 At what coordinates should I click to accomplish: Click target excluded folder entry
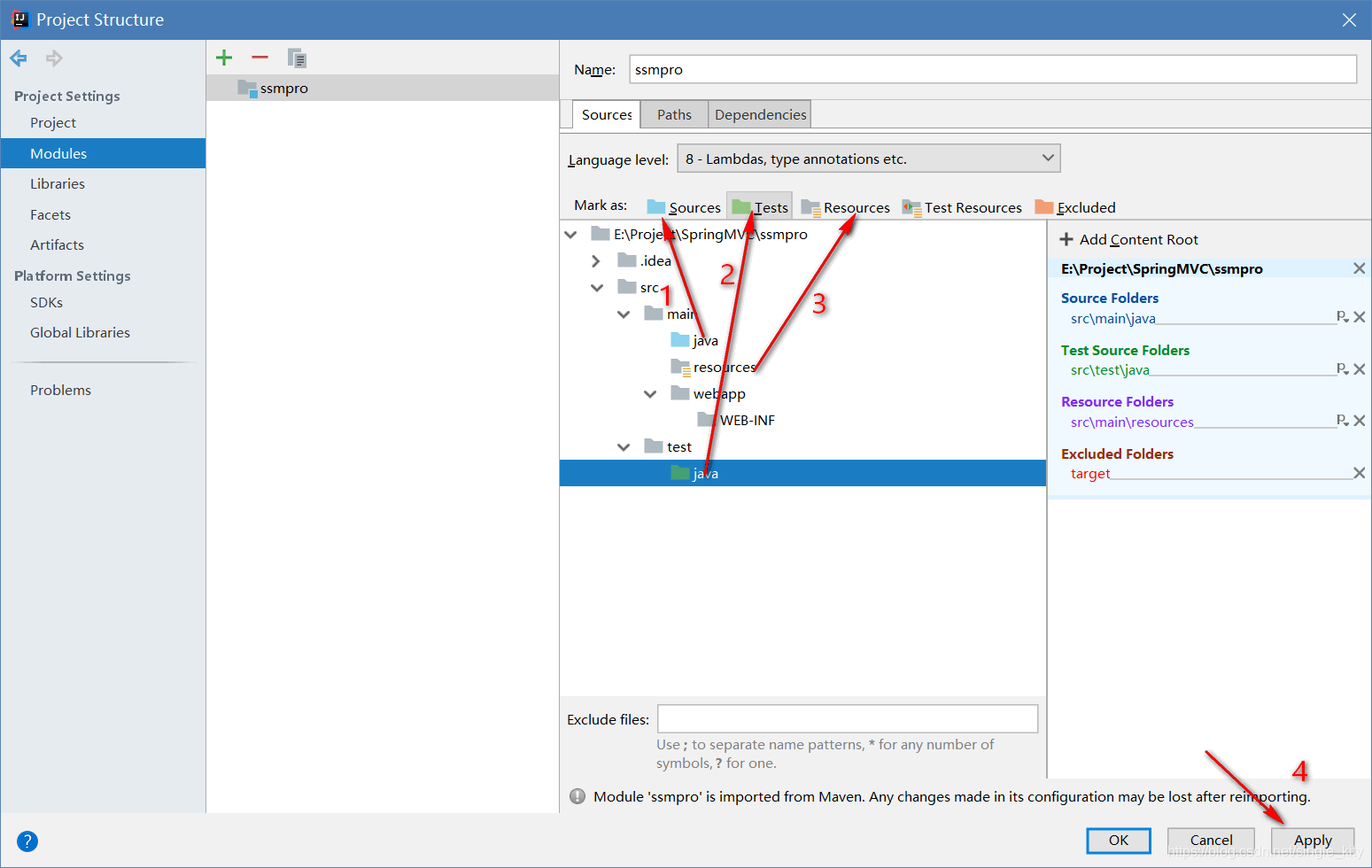pos(1090,474)
